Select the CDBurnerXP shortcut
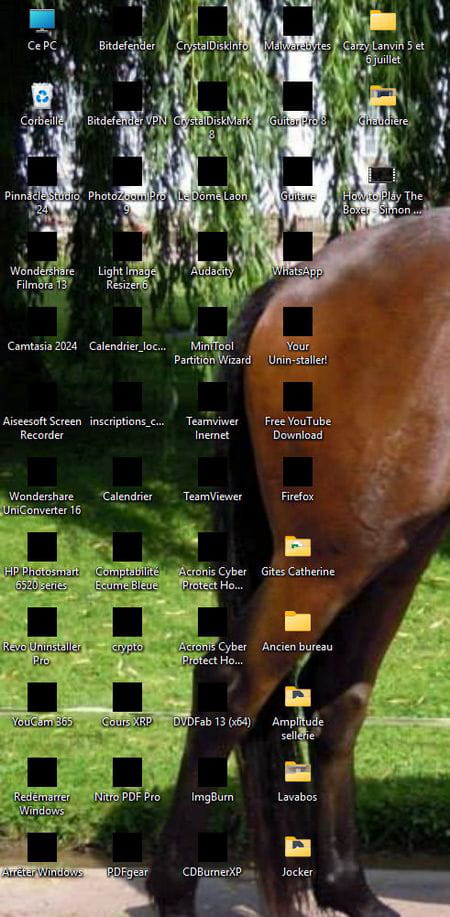Image resolution: width=450 pixels, height=917 pixels. (212, 847)
